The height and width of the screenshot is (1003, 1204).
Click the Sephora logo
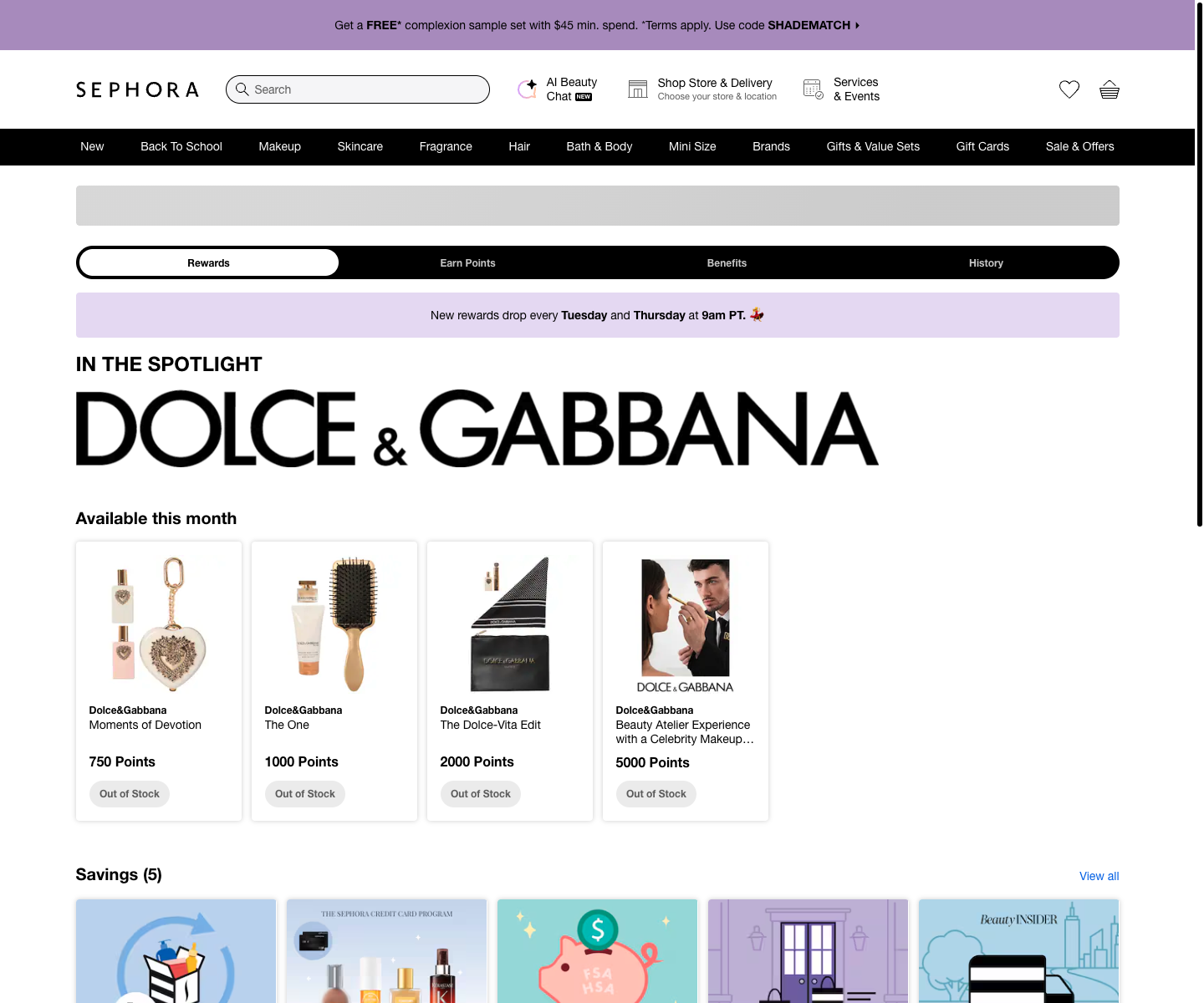pos(137,89)
